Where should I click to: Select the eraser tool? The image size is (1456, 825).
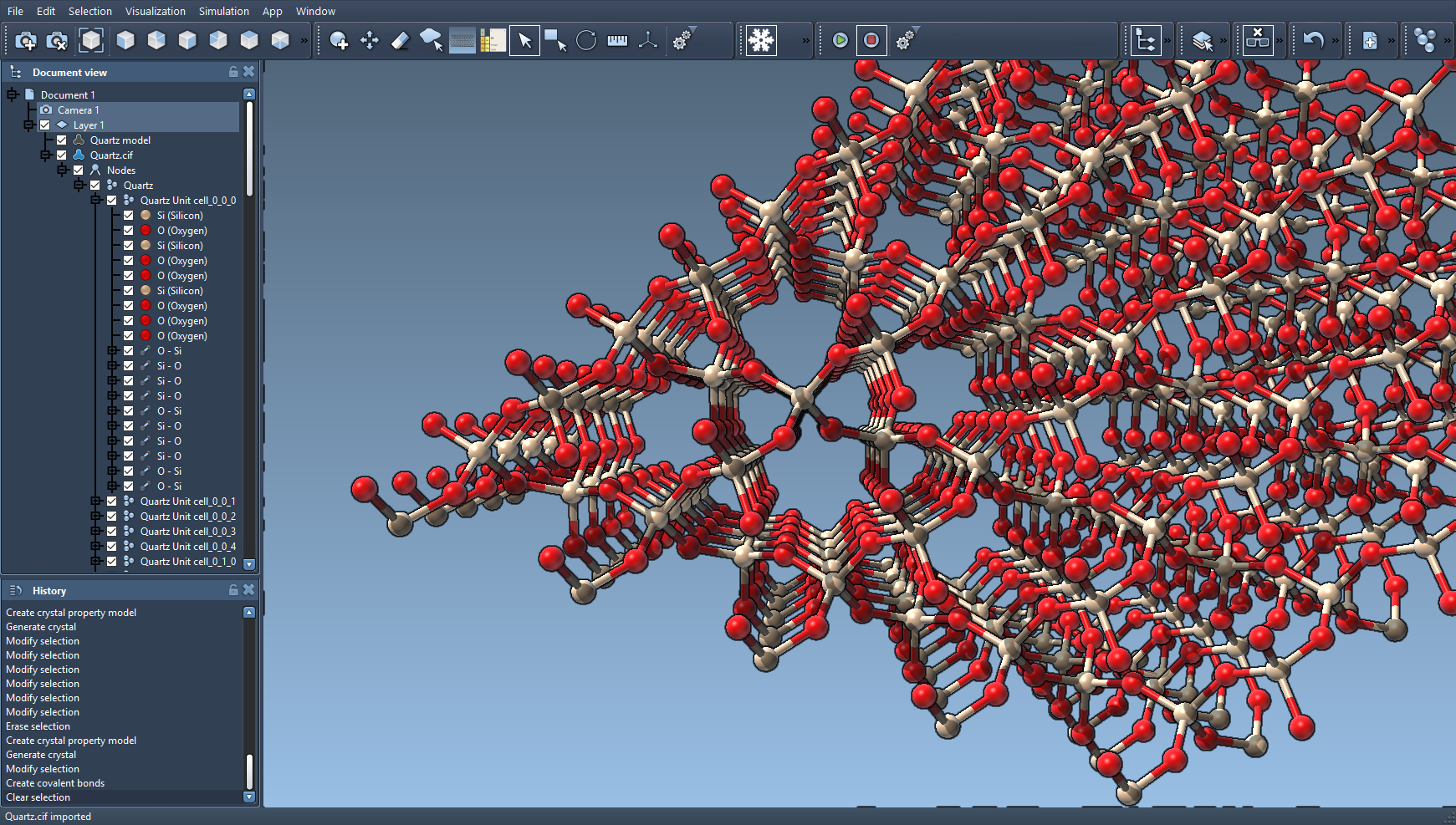[401, 40]
